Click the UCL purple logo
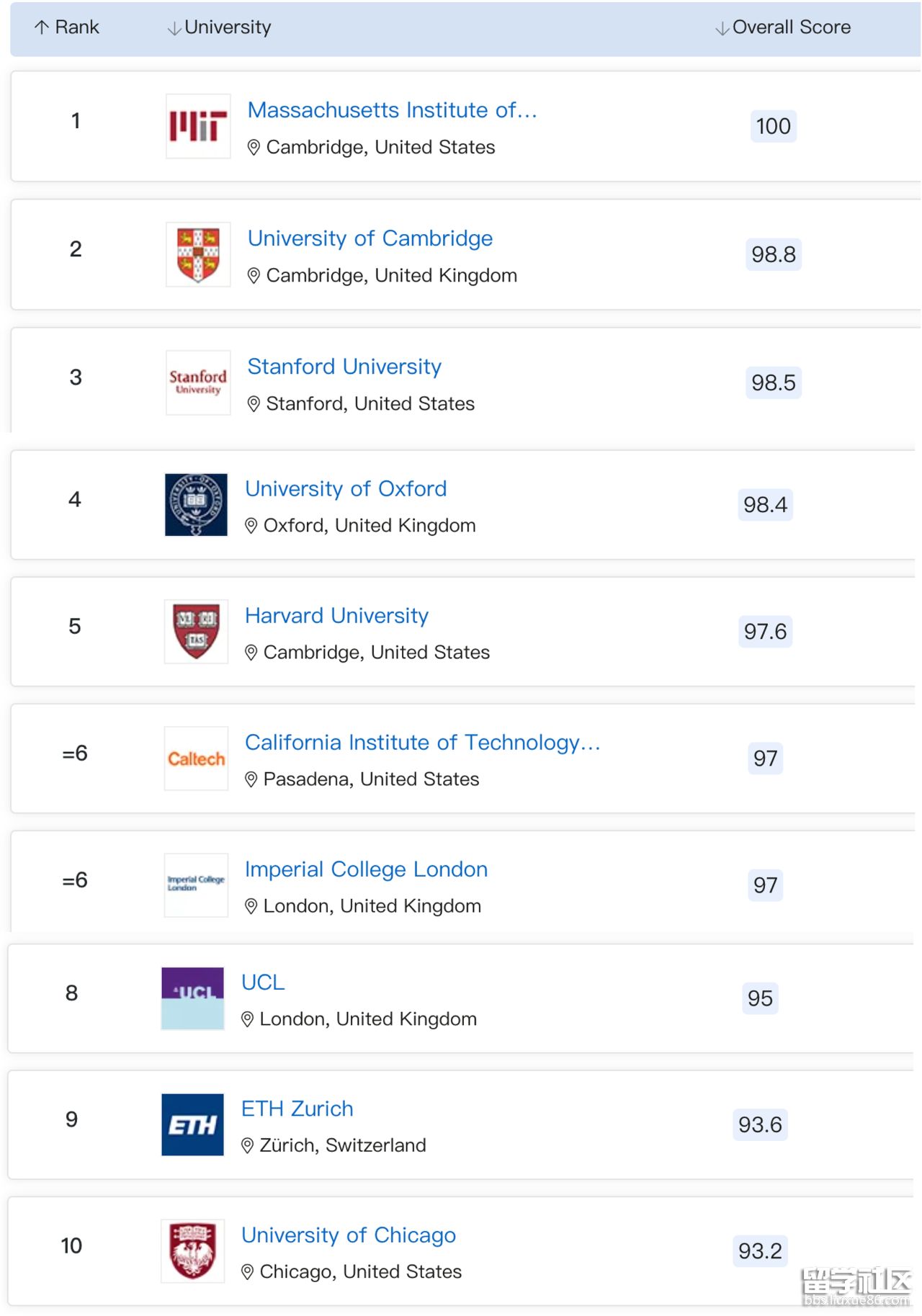Viewport: 922px width, 1316px height. coord(192,998)
